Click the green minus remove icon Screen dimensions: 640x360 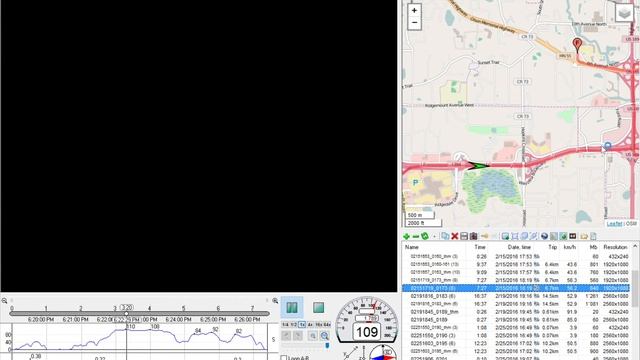(416, 236)
